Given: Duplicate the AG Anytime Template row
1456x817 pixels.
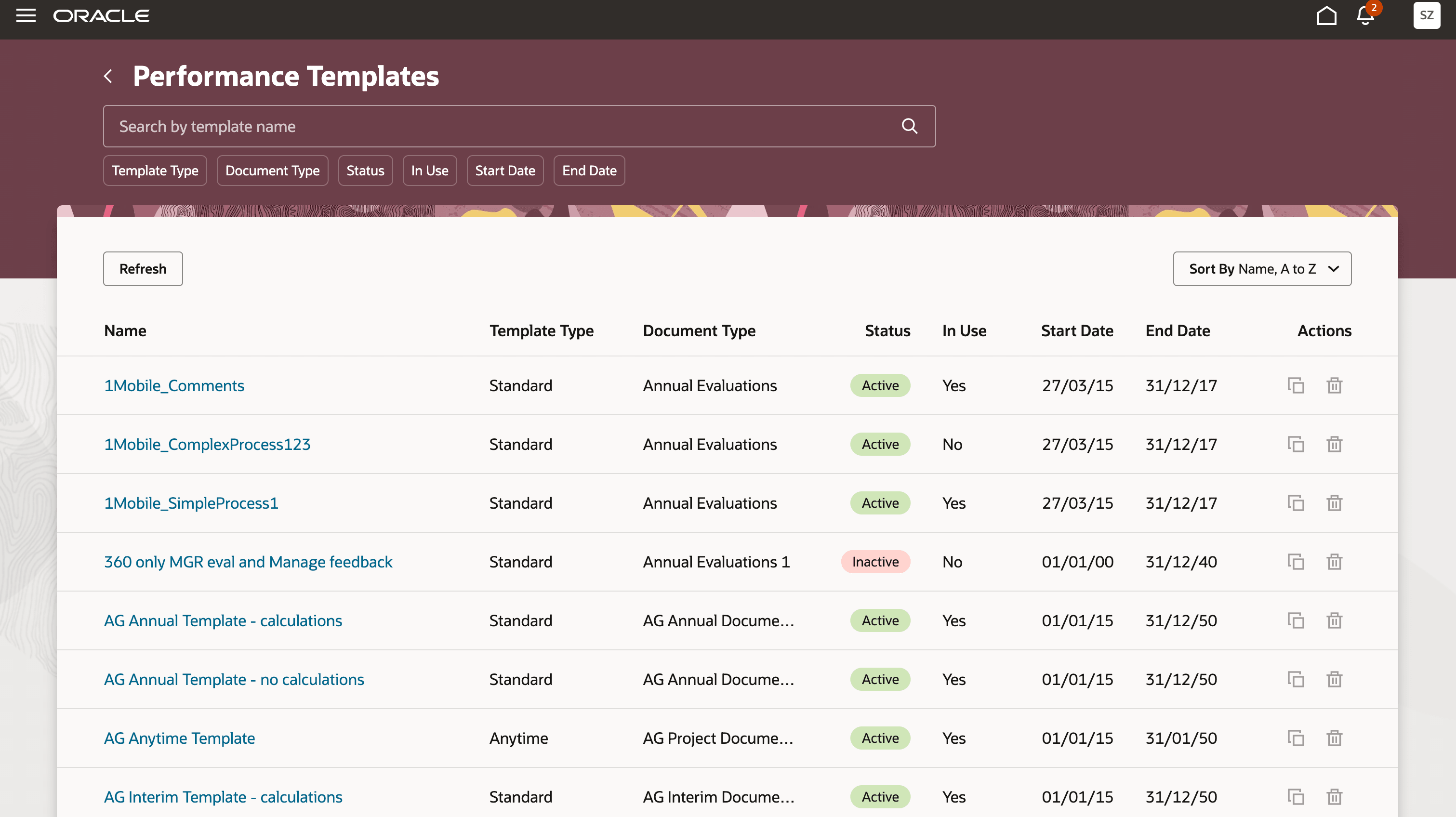Looking at the screenshot, I should pos(1296,738).
